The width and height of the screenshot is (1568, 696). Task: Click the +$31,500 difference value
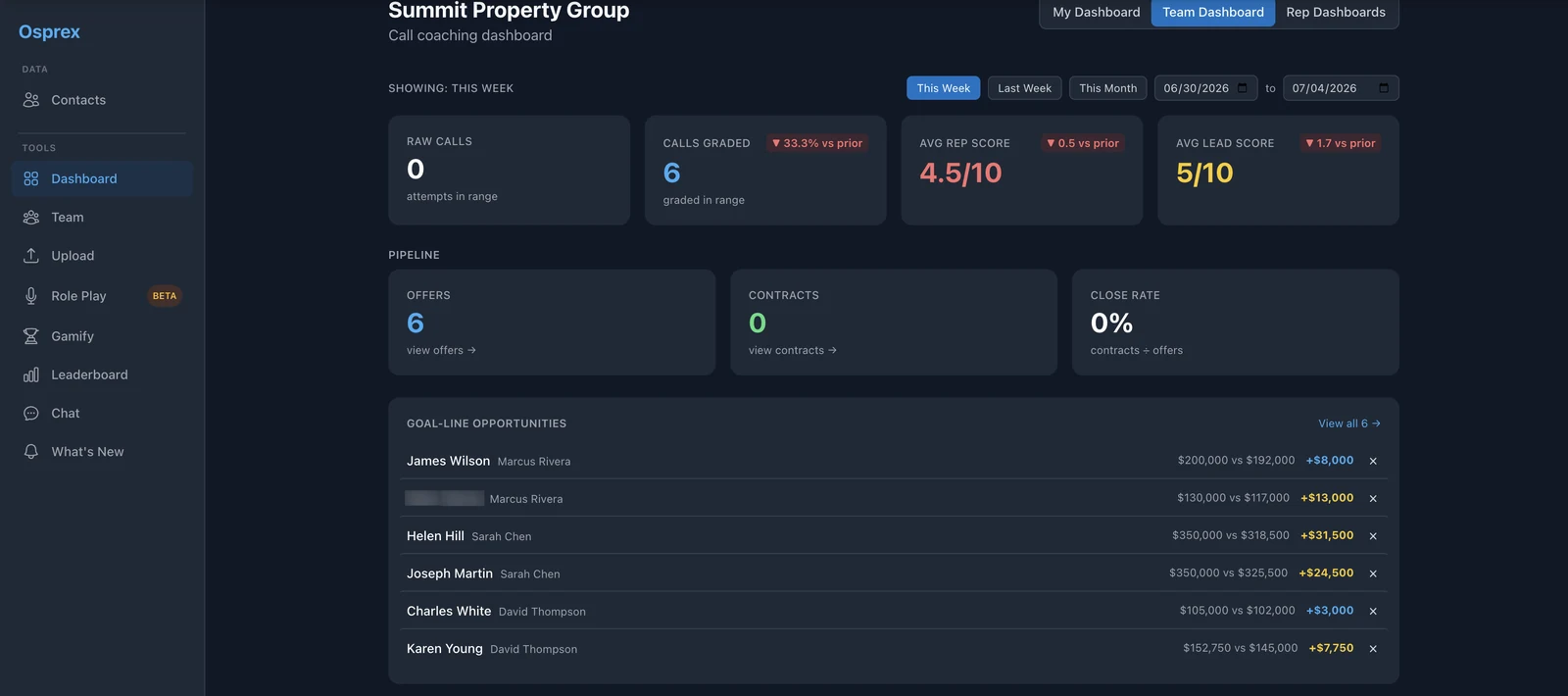1327,536
